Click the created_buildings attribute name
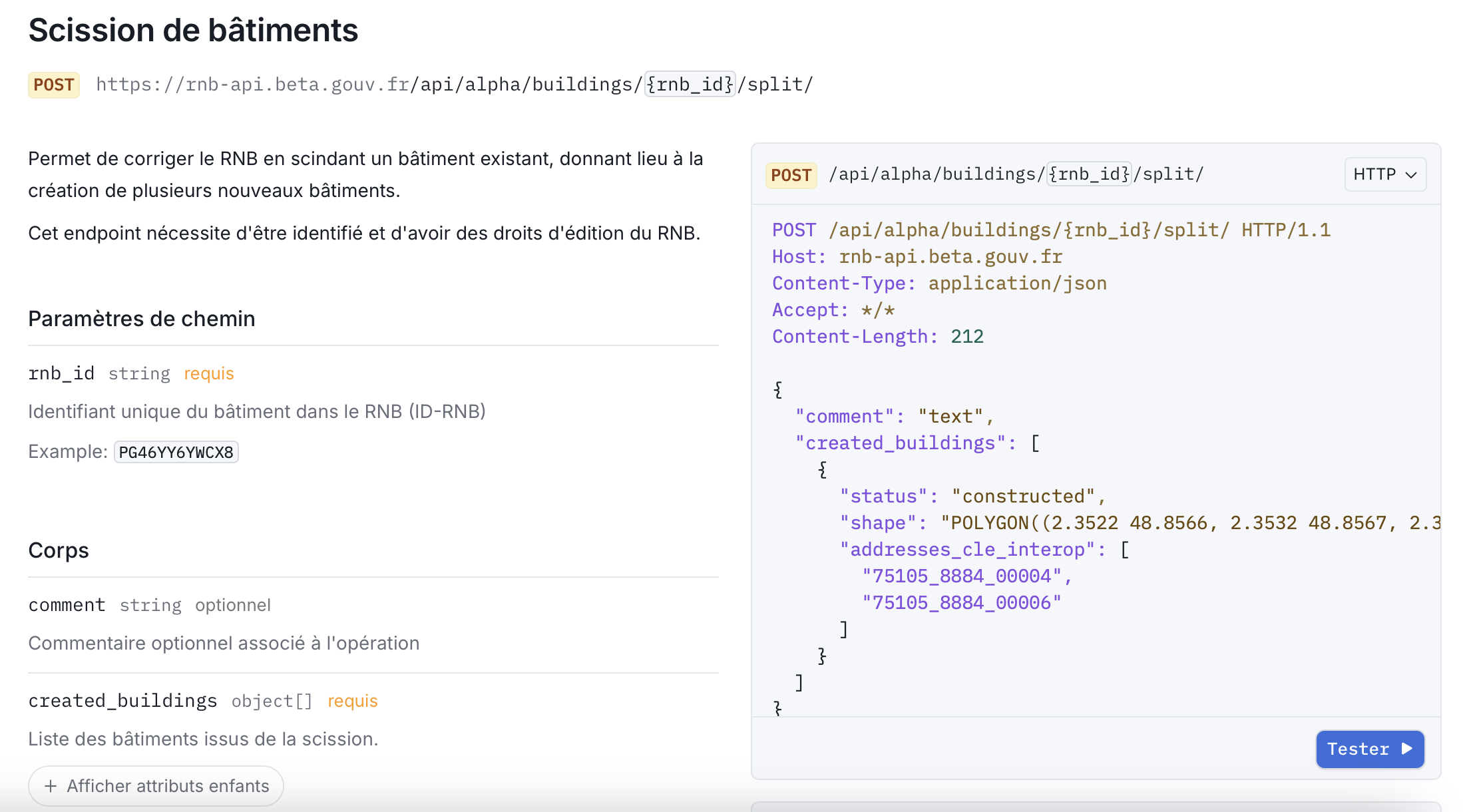 (x=122, y=701)
